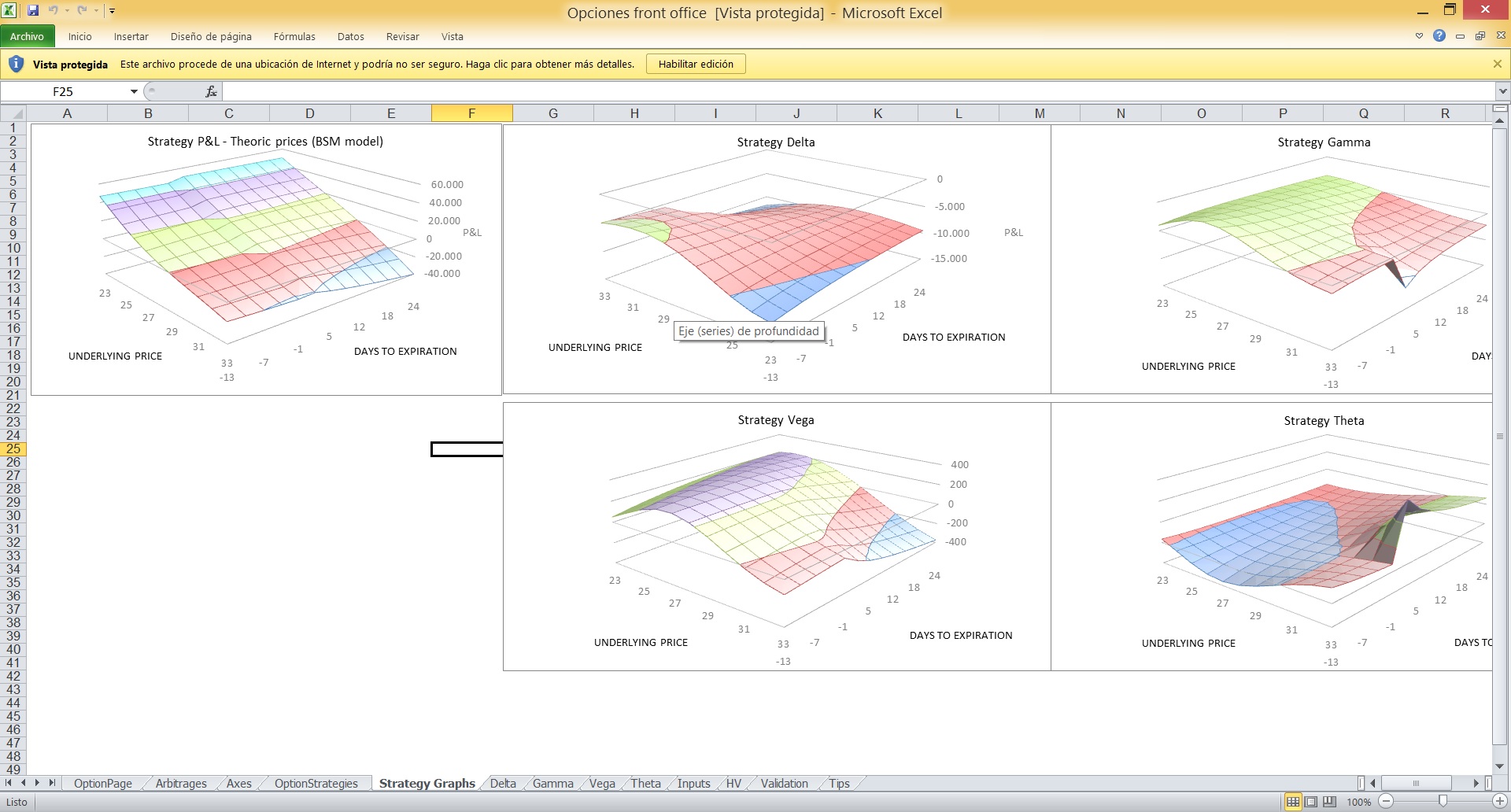Select the Strategy Theta chart title
Image resolution: width=1511 pixels, height=812 pixels.
pyautogui.click(x=1324, y=421)
